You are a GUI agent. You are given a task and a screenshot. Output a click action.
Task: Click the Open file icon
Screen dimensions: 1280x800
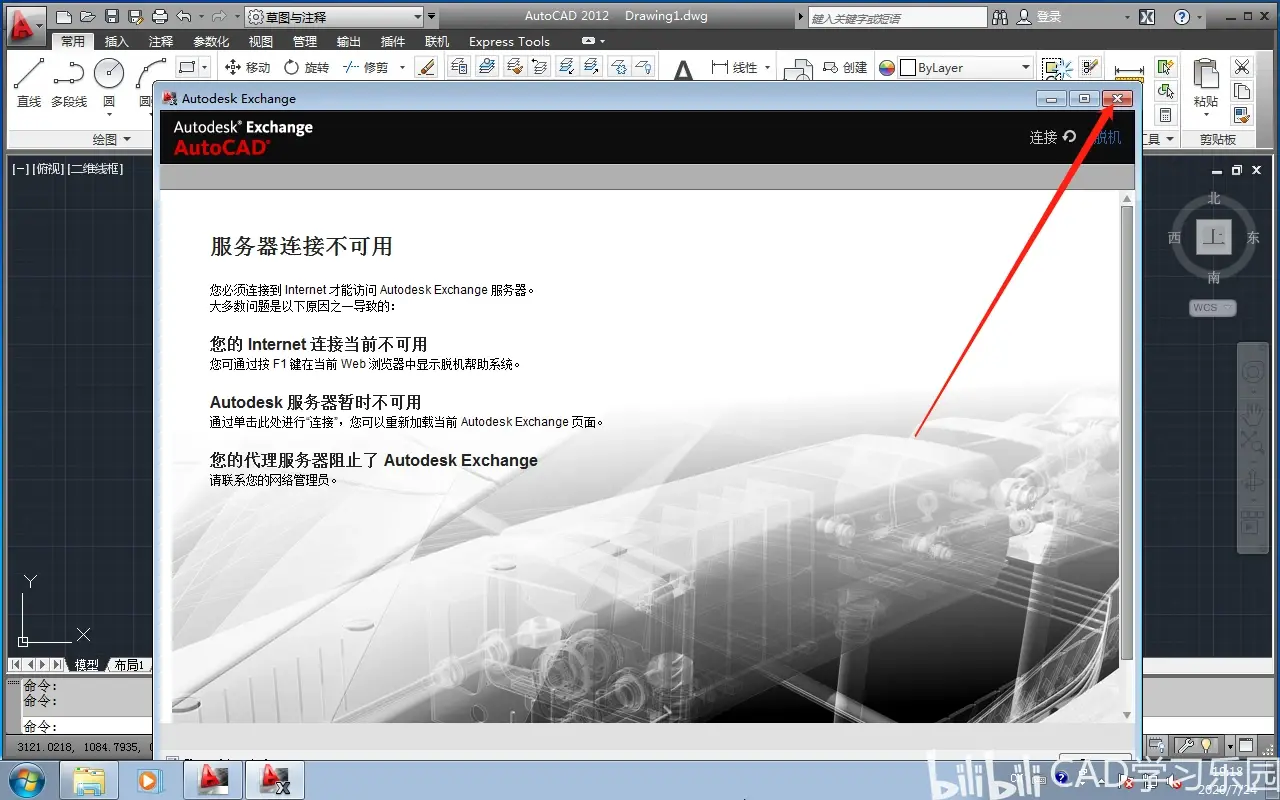[x=87, y=17]
